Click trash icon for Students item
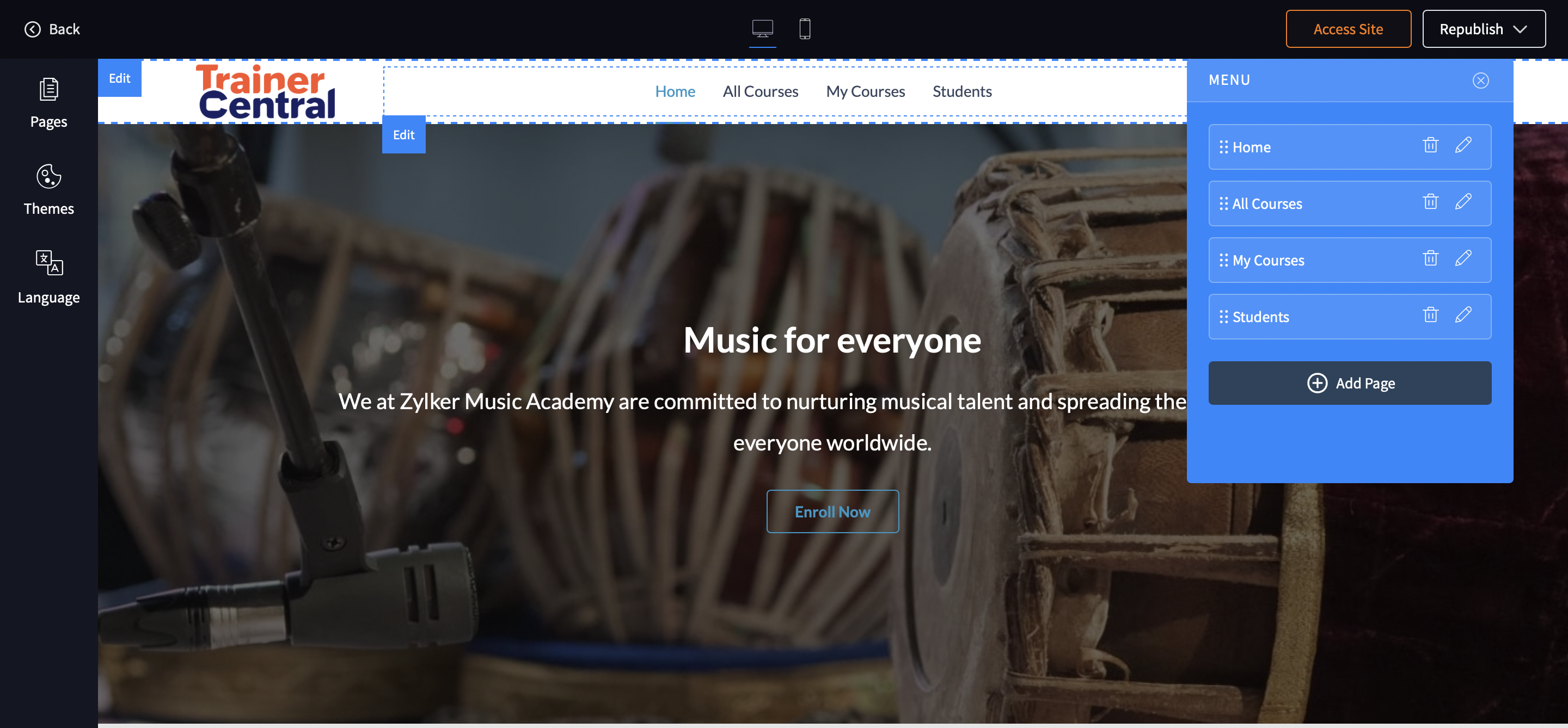The height and width of the screenshot is (728, 1568). click(x=1430, y=315)
